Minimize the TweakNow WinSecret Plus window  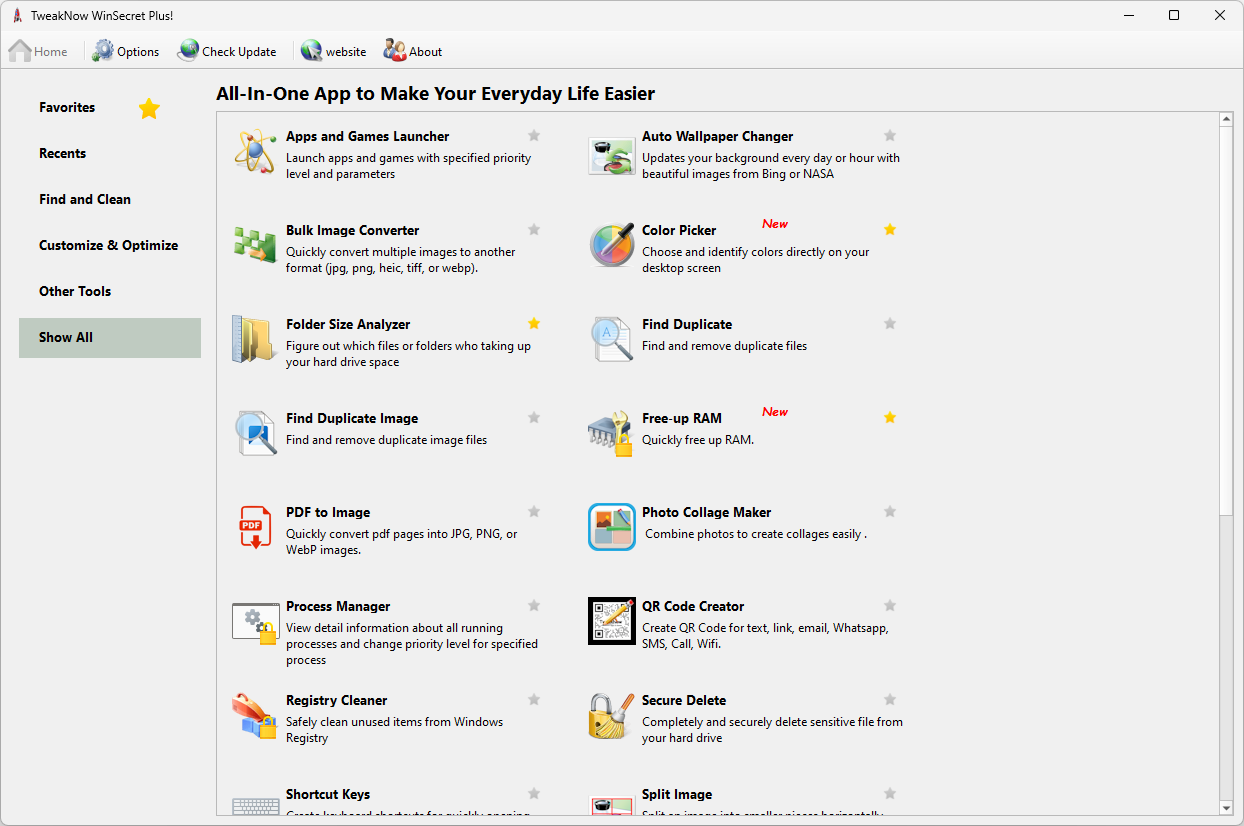tap(1128, 15)
